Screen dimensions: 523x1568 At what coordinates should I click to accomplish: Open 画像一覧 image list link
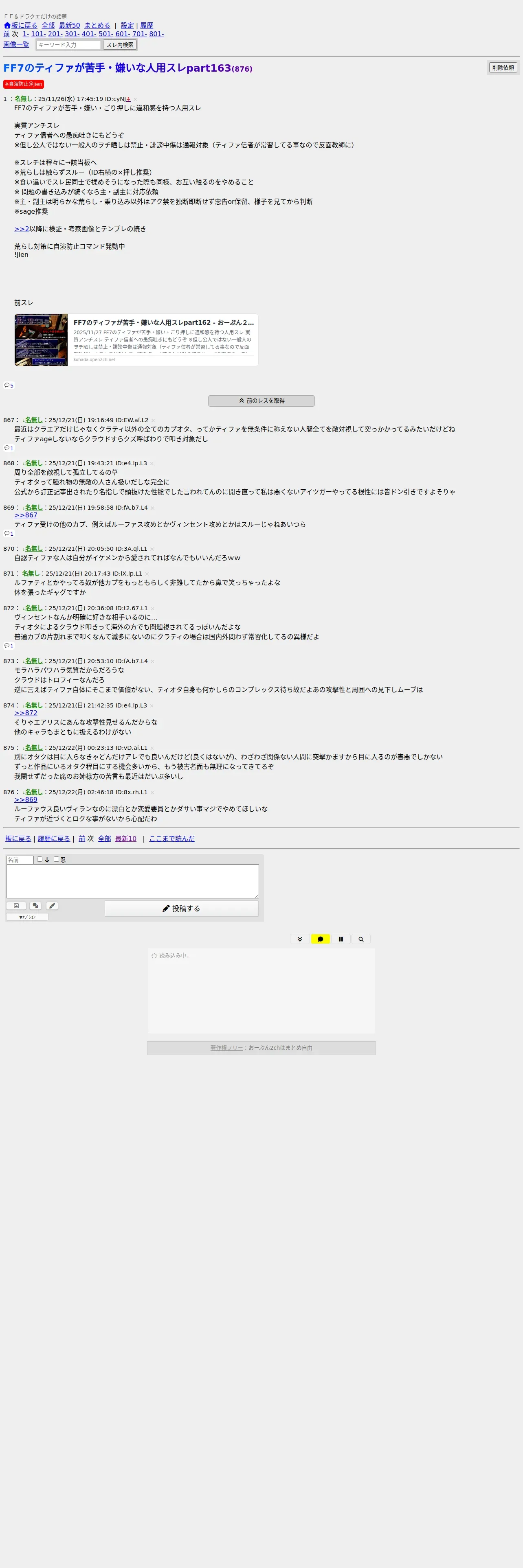[16, 44]
